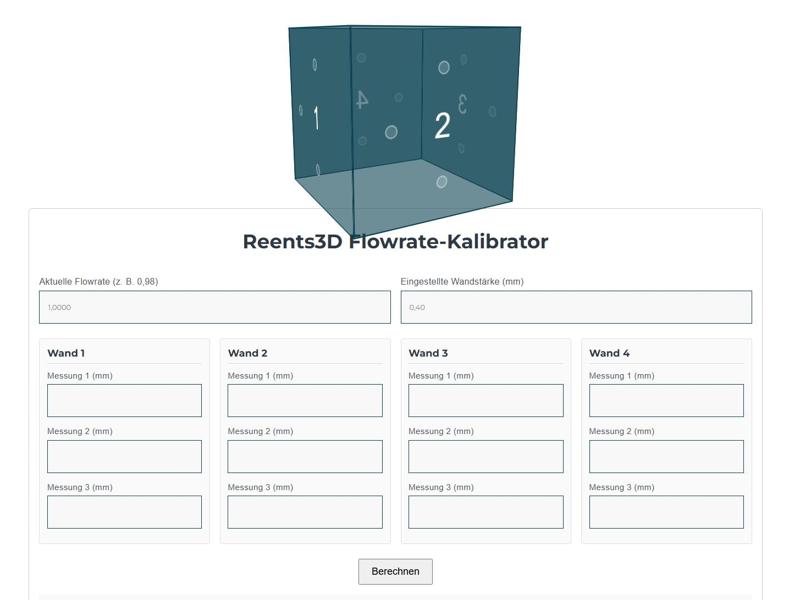Click the number 4 on the cube's back wall
800x600 pixels.
(x=362, y=99)
